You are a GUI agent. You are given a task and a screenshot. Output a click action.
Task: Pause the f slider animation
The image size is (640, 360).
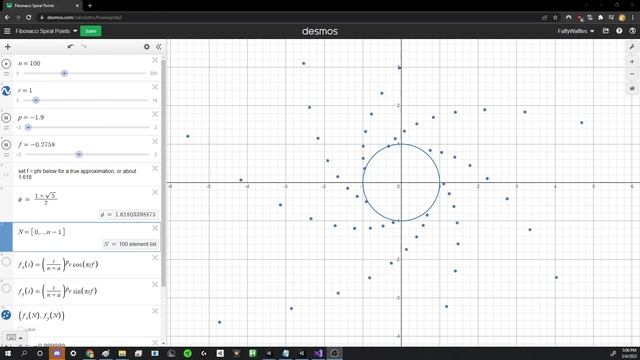coord(6,144)
